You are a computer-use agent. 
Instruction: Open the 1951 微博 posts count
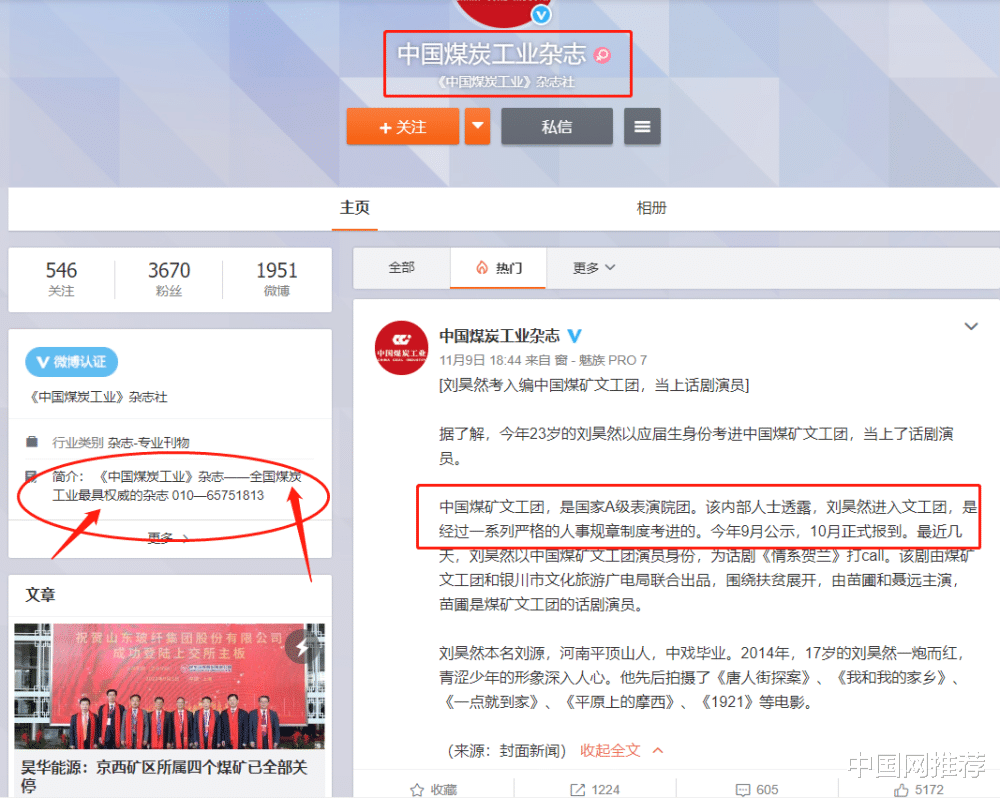coord(277,279)
